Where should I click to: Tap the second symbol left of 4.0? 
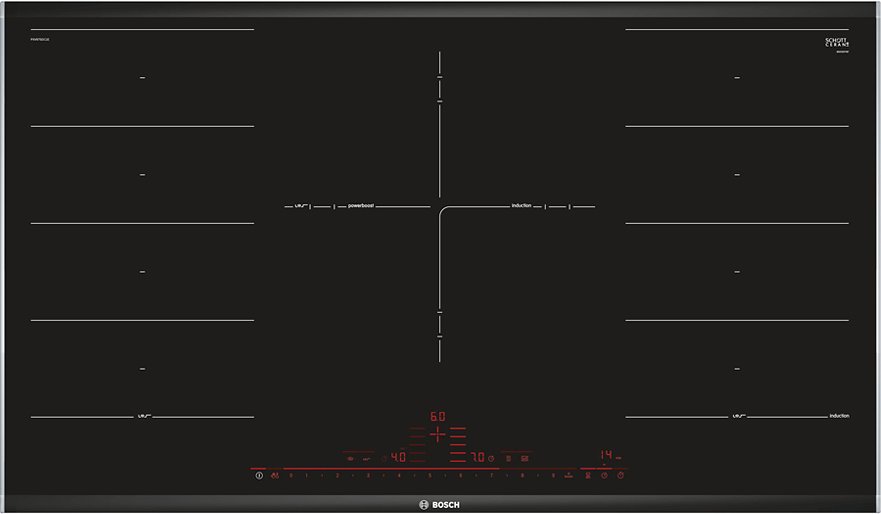click(x=350, y=458)
